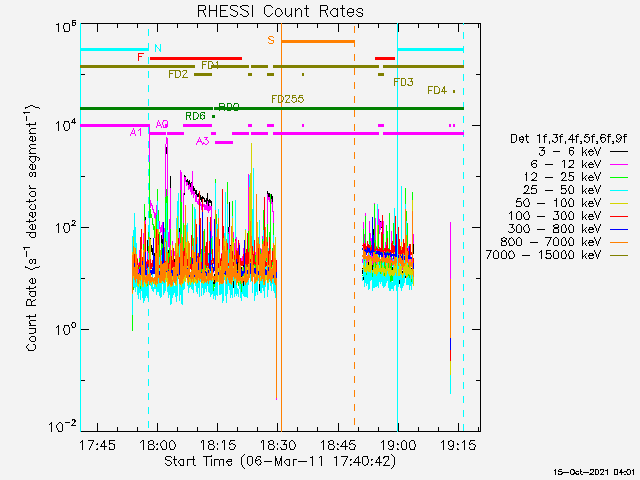Click the blue line swatch for 300-800 keV
Screen dimensions: 640x480
point(619,229)
